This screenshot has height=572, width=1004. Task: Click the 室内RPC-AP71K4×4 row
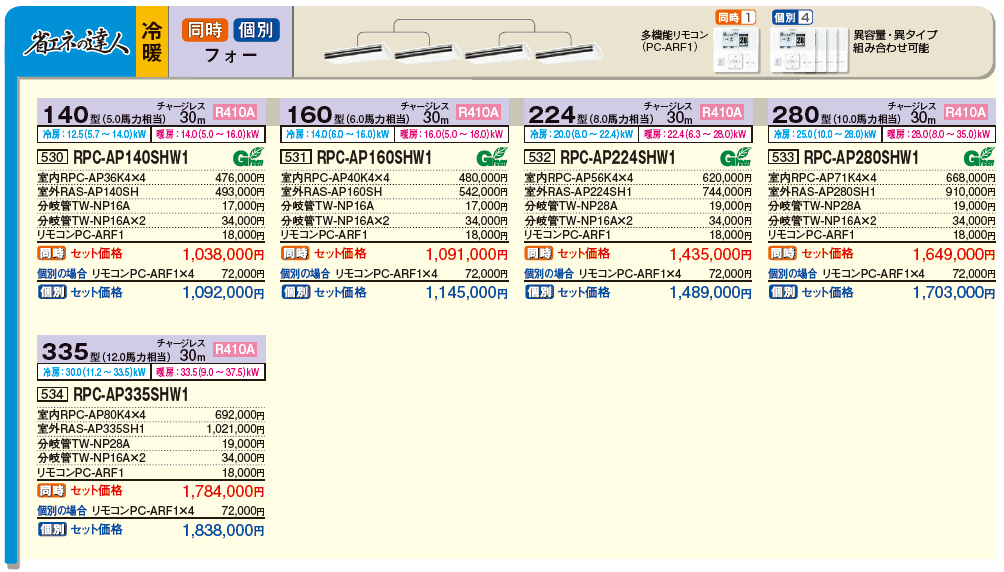pyautogui.click(x=882, y=178)
